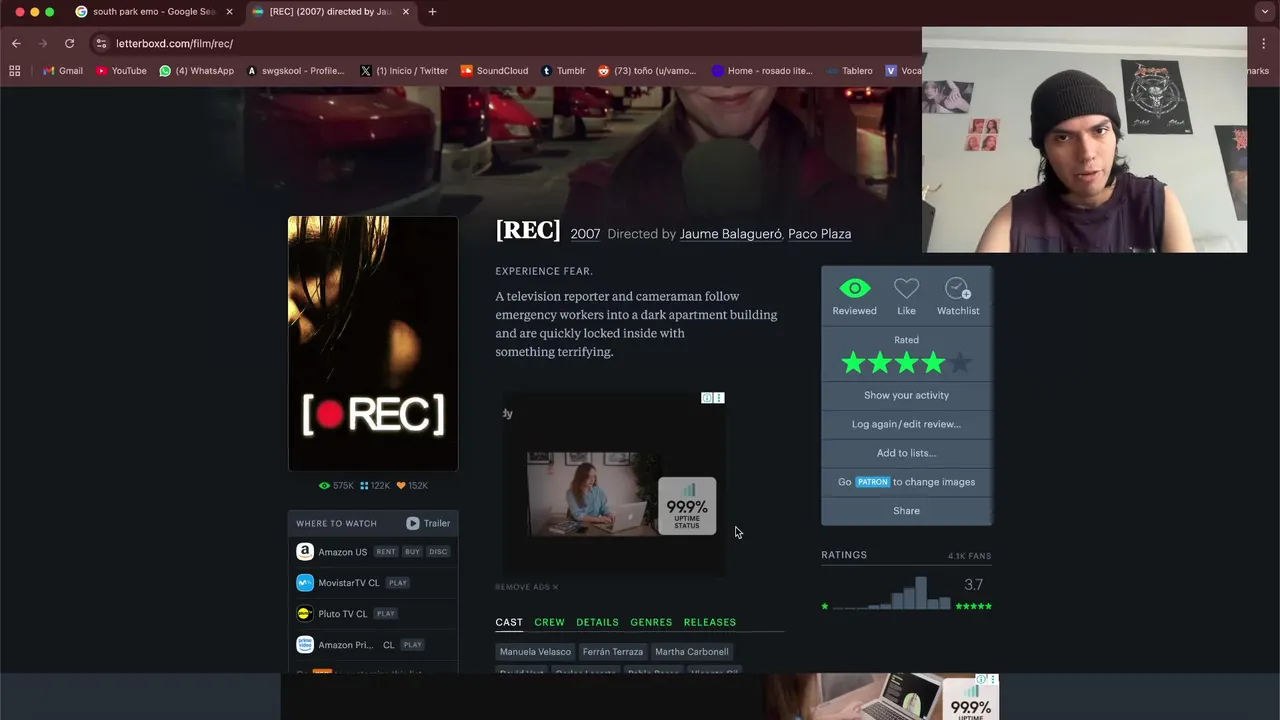The width and height of the screenshot is (1280, 720).
Task: Click REMOVE ADS link
Action: pyautogui.click(x=527, y=587)
